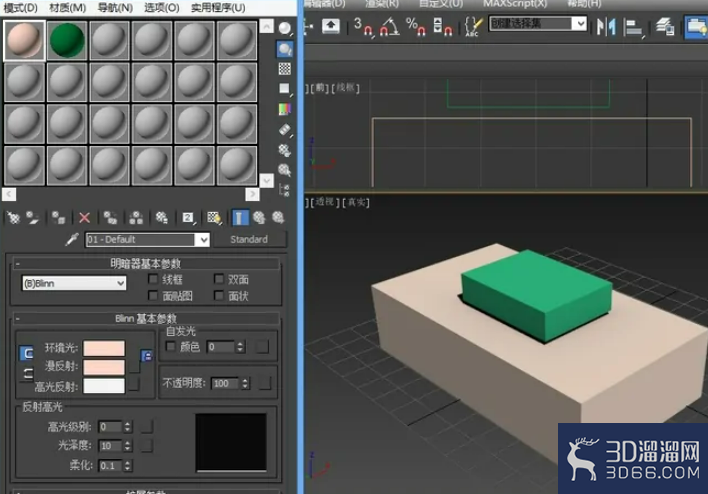Image resolution: width=708 pixels, height=494 pixels.
Task: Collapse the 明暗器基本参数 rollout
Action: point(145,263)
